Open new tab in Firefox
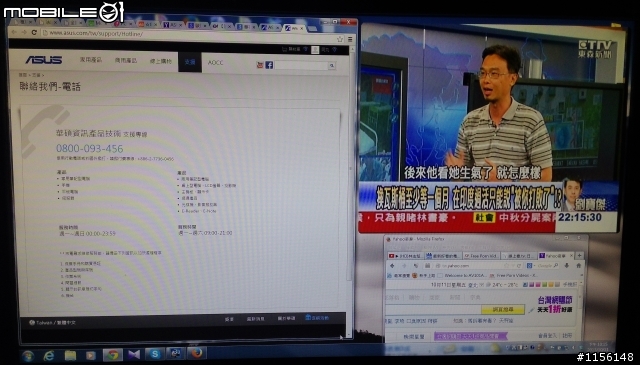640x365 pixels. point(580,256)
